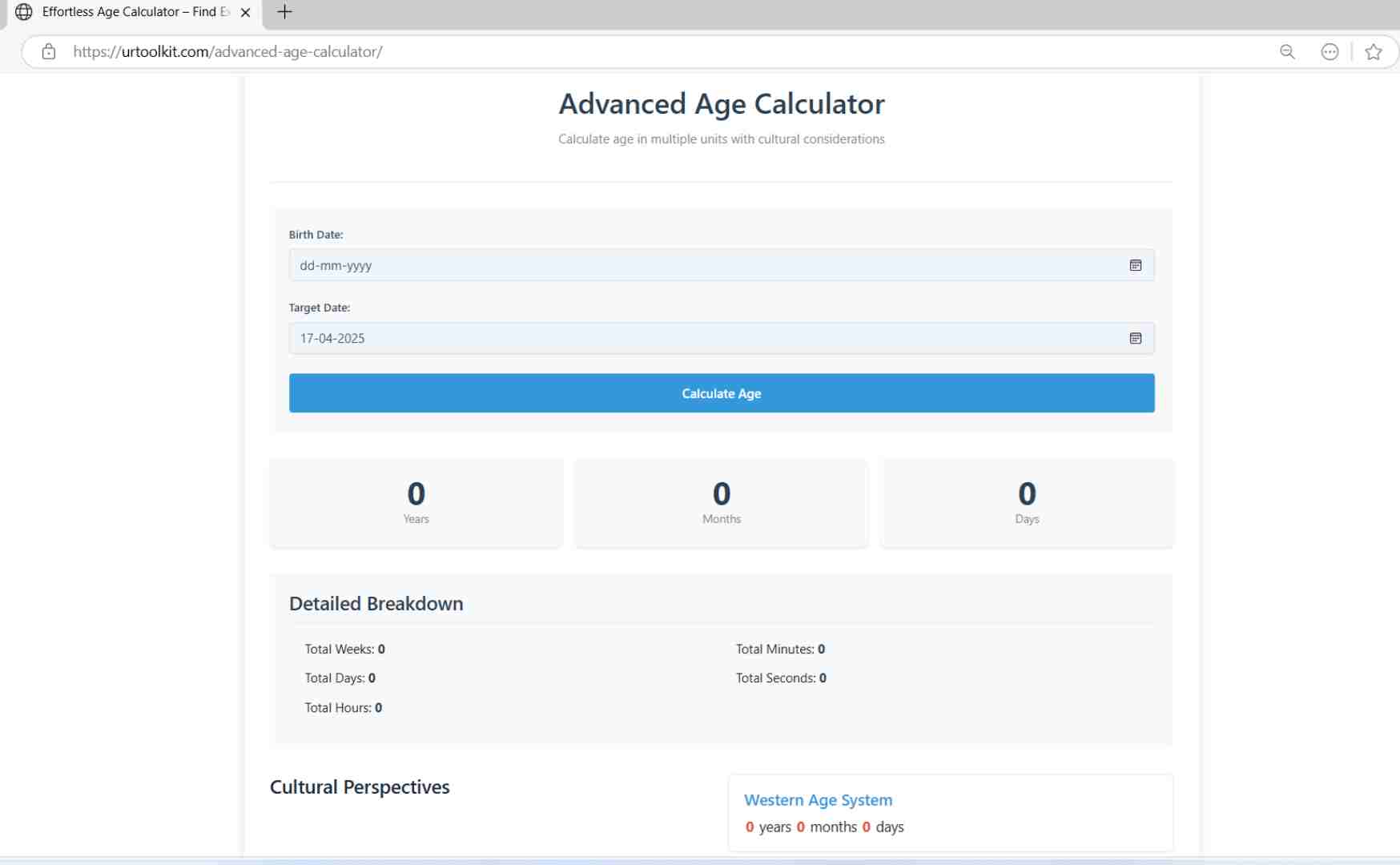Open the Western Age System link
This screenshot has width=1400, height=865.
click(x=818, y=799)
